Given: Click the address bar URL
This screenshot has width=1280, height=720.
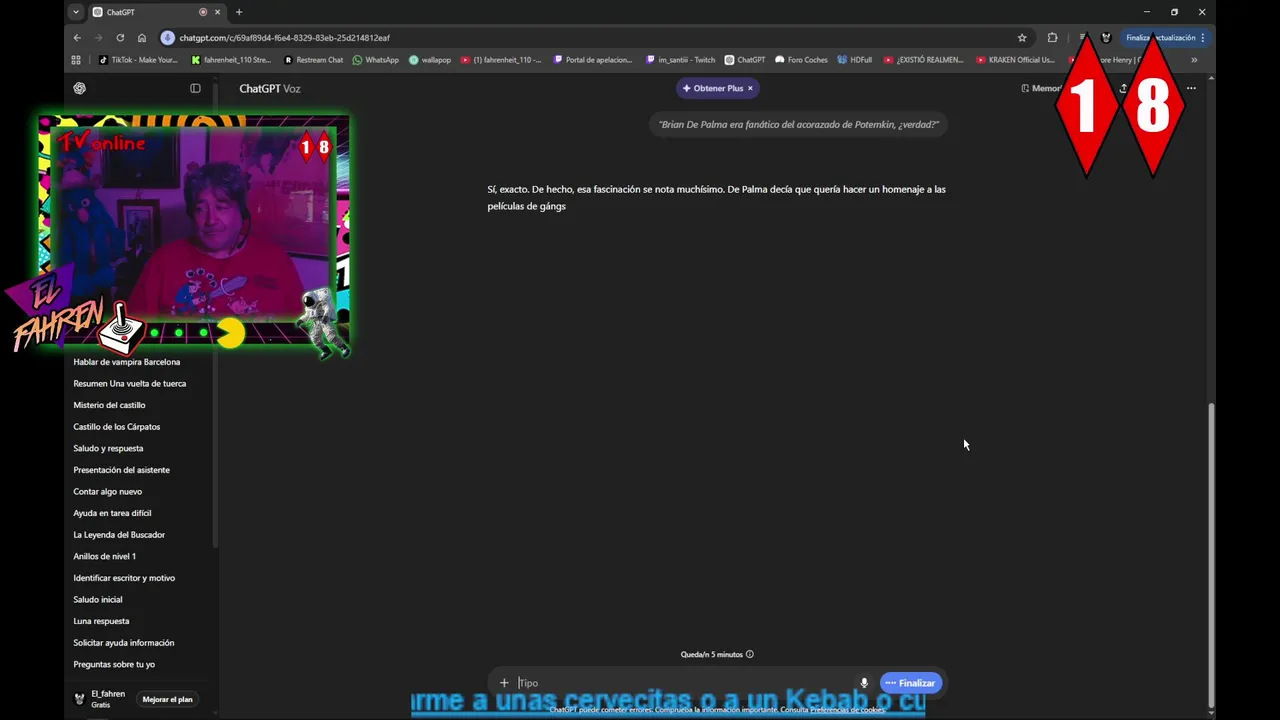Looking at the screenshot, I should (285, 38).
